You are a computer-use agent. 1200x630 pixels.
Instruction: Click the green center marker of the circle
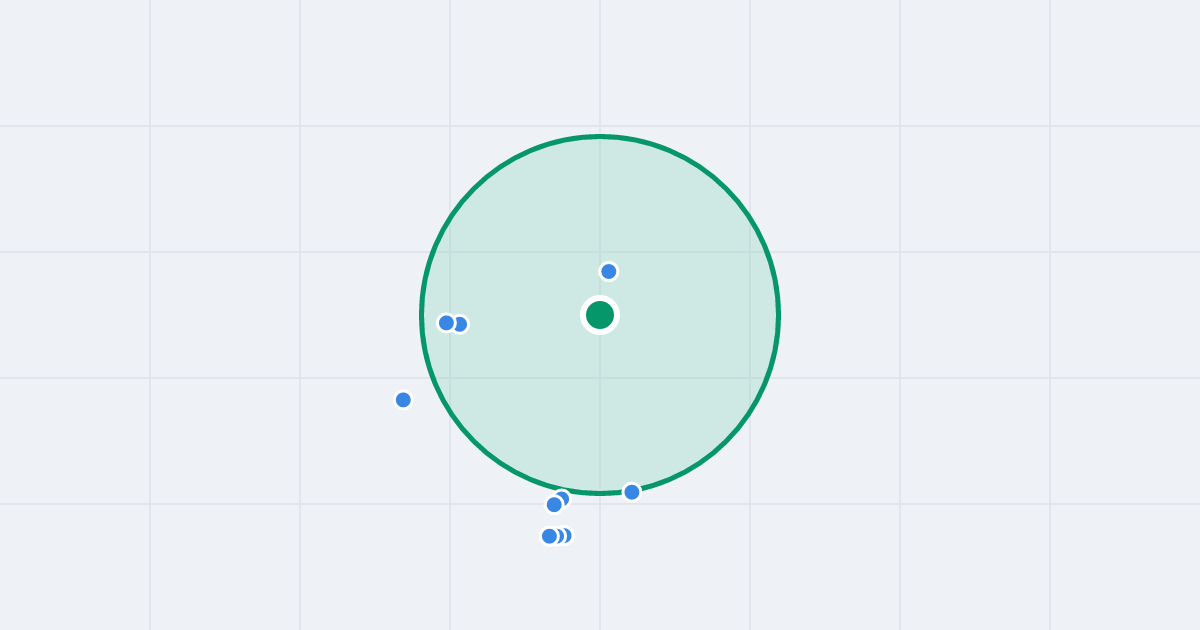click(600, 315)
